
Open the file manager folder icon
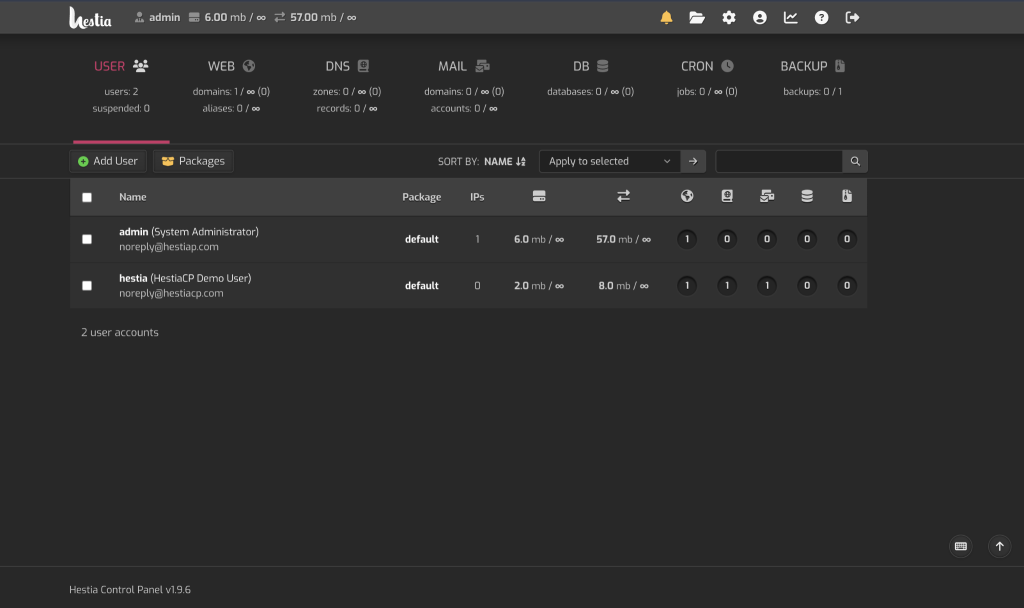click(697, 18)
